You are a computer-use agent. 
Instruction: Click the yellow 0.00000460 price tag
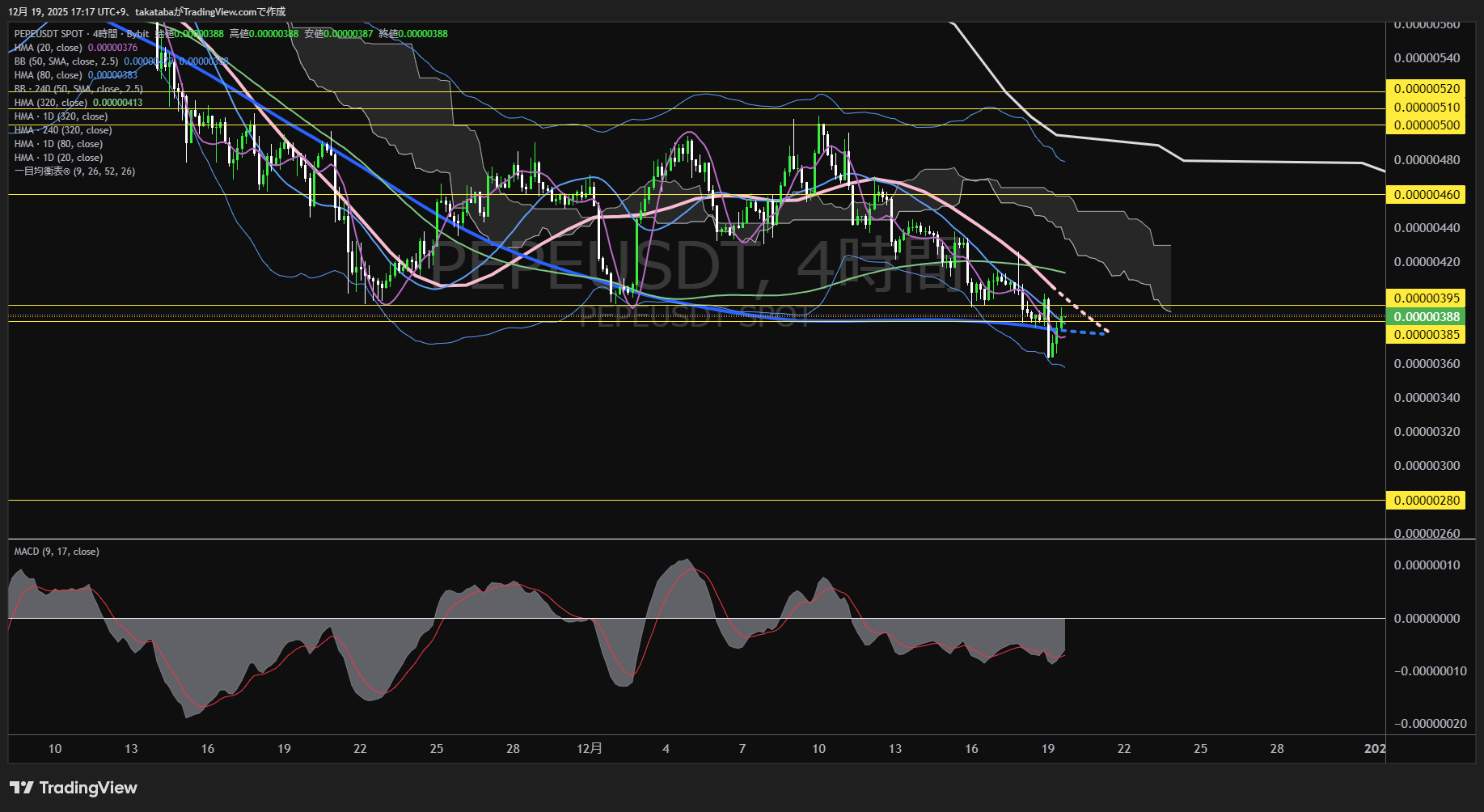[x=1427, y=195]
